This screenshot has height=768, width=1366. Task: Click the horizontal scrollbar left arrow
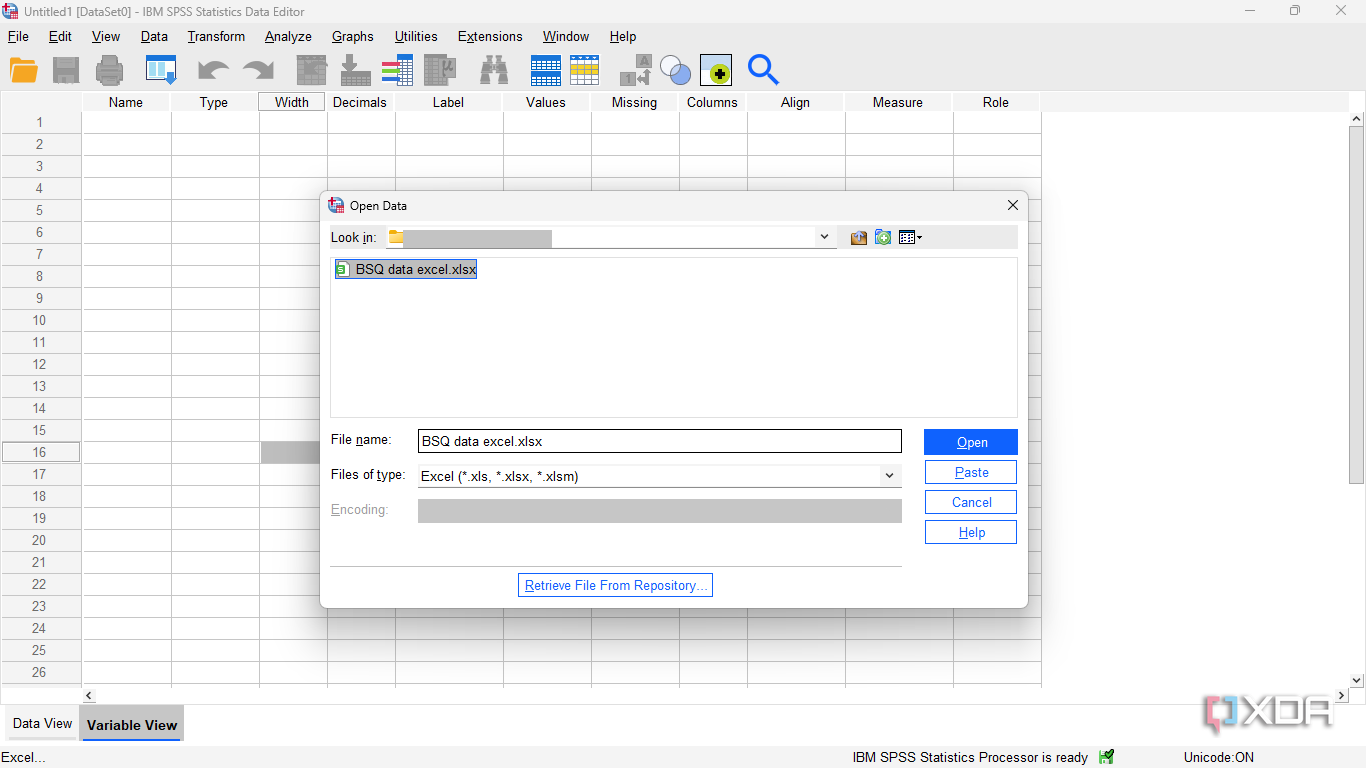click(x=89, y=695)
